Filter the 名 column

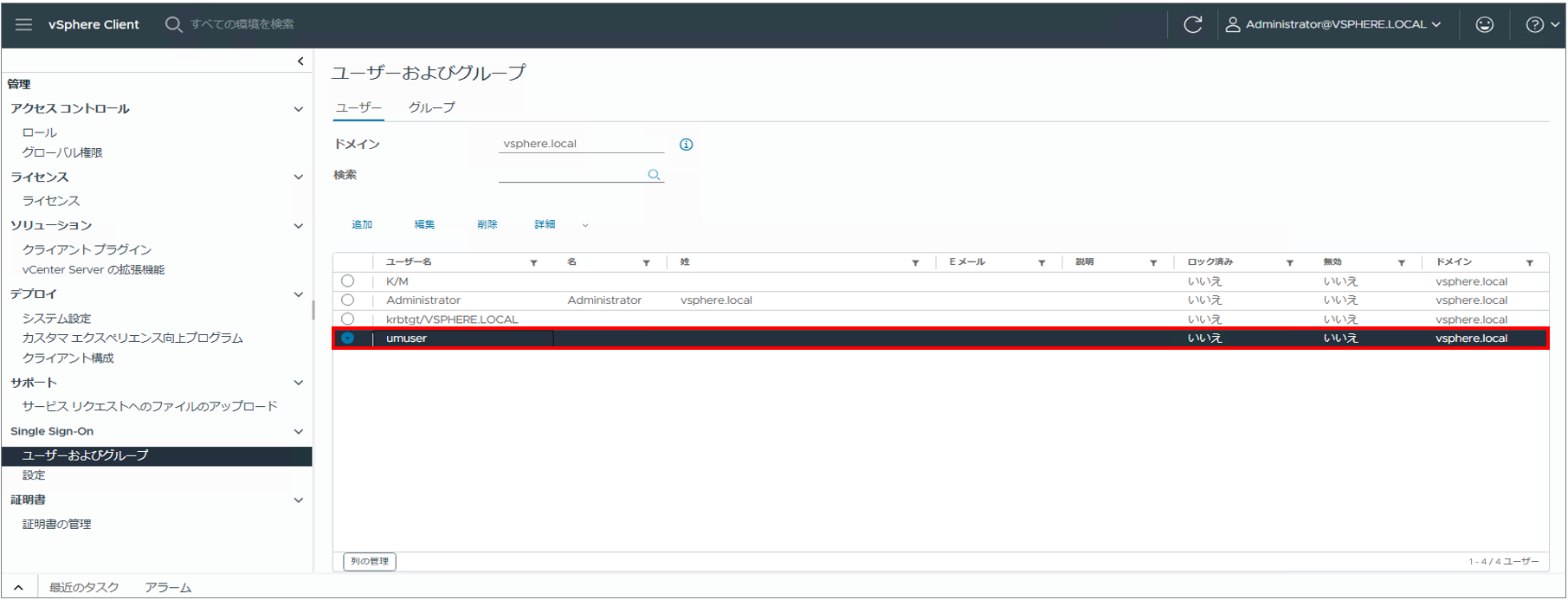pos(646,262)
